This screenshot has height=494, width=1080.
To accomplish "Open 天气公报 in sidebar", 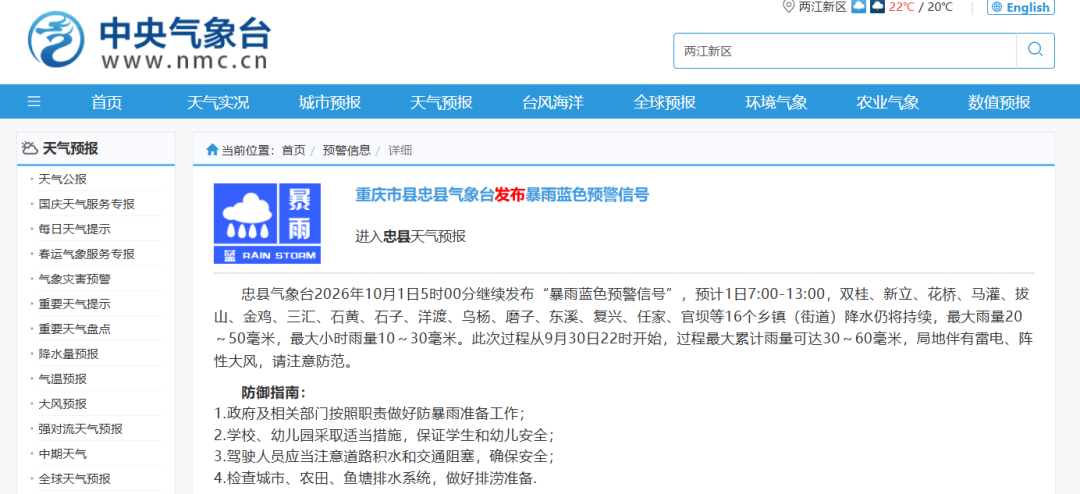I will [63, 179].
